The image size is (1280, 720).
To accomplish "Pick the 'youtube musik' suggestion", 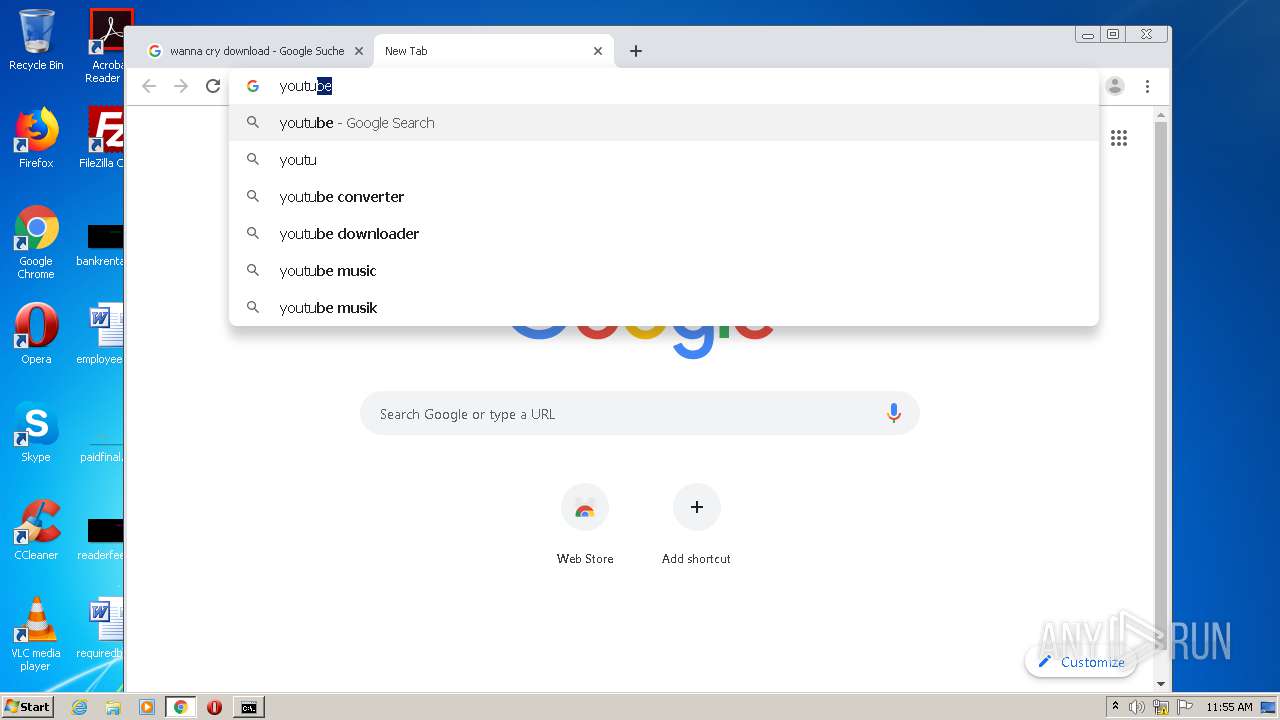I will point(664,308).
